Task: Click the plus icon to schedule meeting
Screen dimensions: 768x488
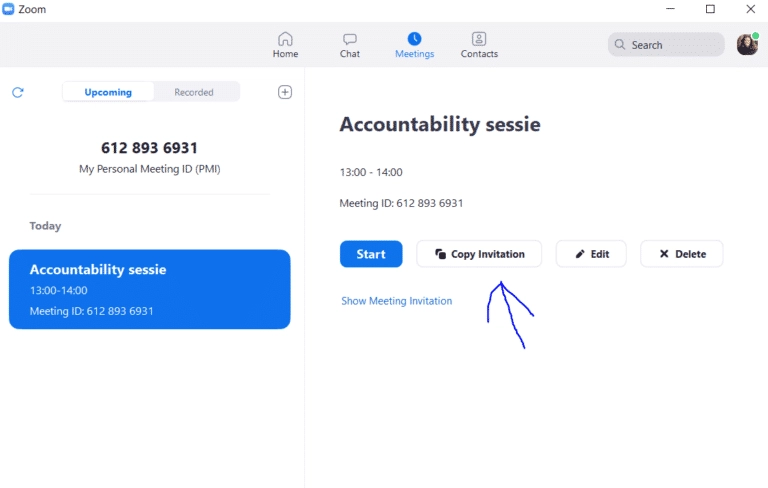Action: tap(285, 92)
